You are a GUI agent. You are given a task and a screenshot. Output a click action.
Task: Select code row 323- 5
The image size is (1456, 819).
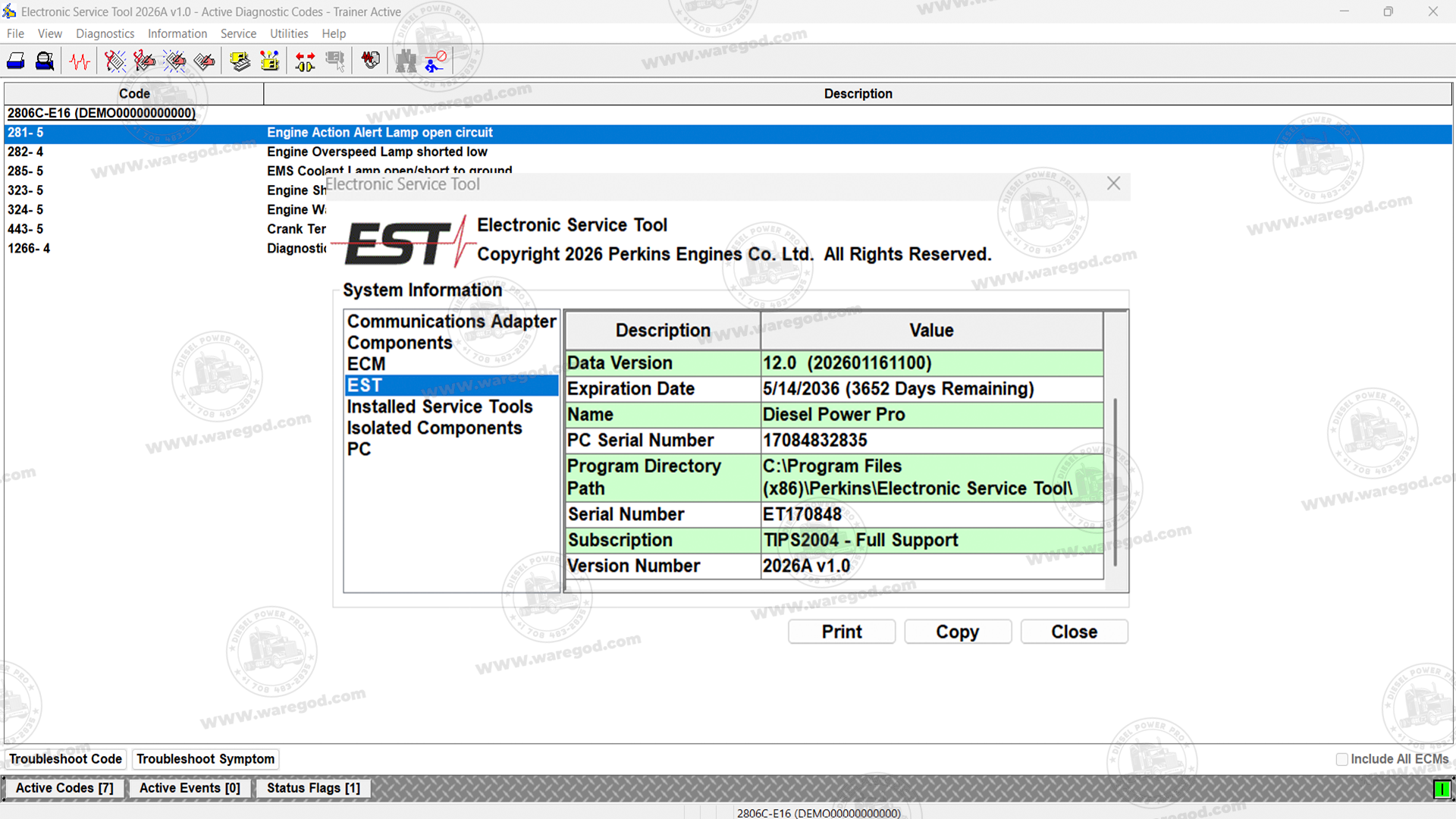coord(165,190)
